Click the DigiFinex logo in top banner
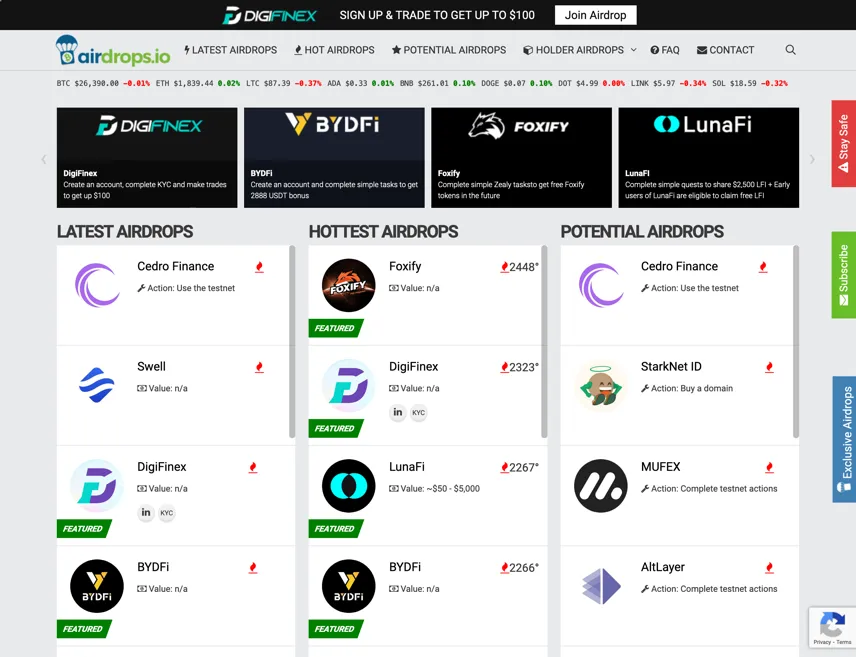 (269, 15)
